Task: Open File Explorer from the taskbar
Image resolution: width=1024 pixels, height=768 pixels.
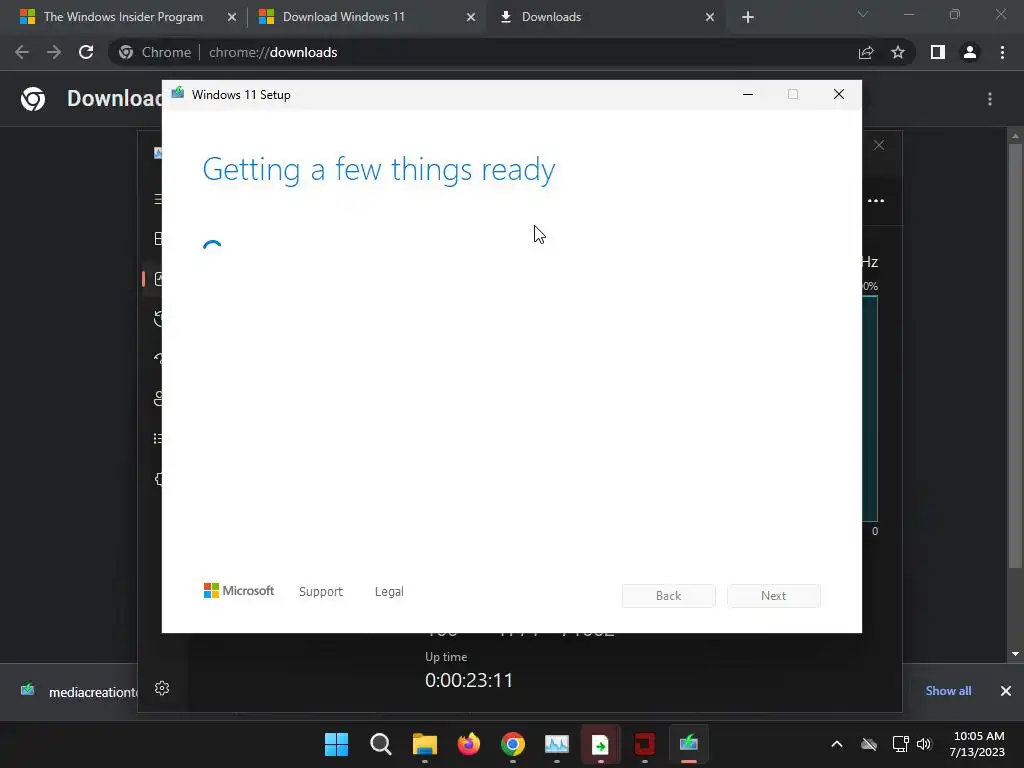Action: (x=424, y=744)
